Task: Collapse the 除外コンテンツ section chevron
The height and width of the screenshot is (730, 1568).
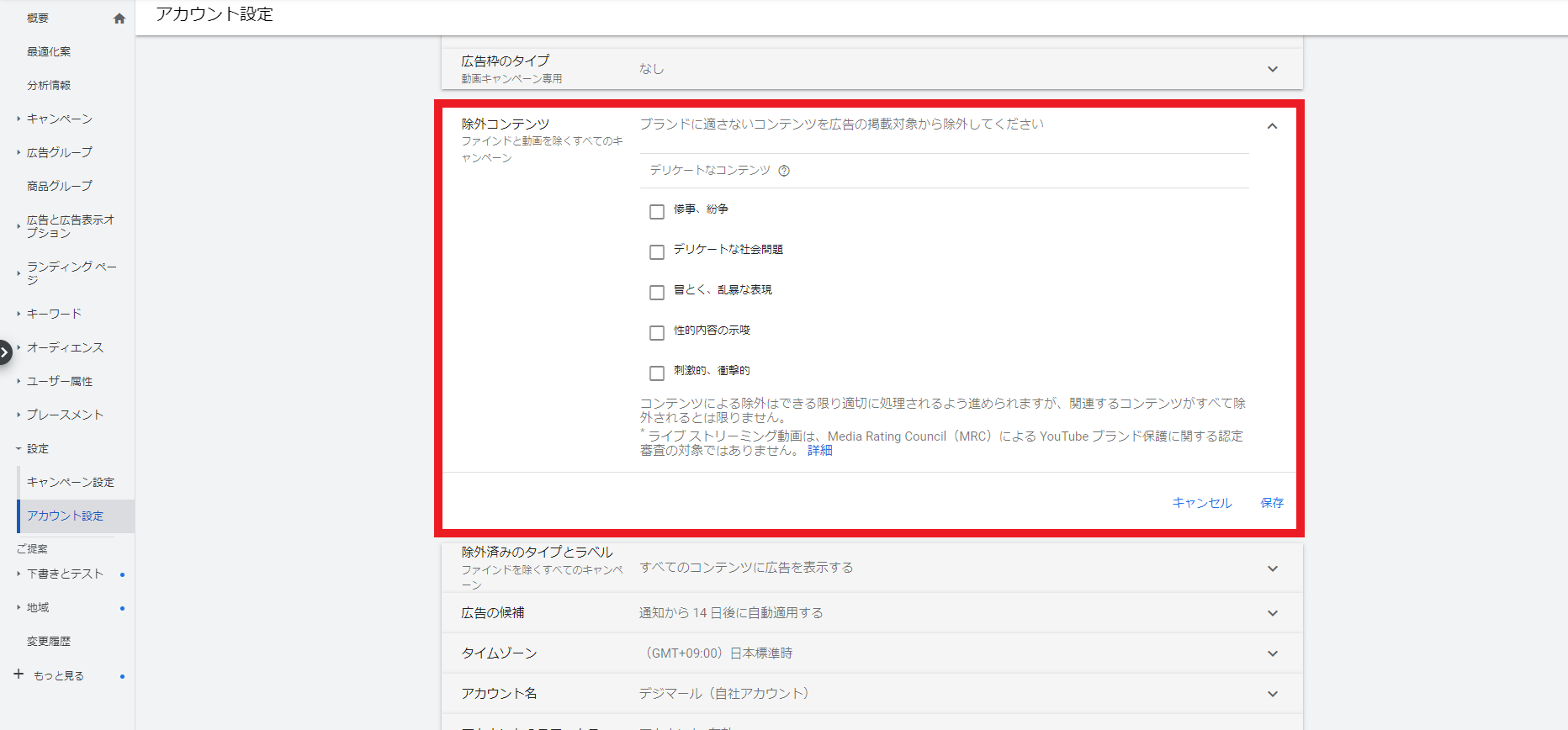Action: point(1273,126)
